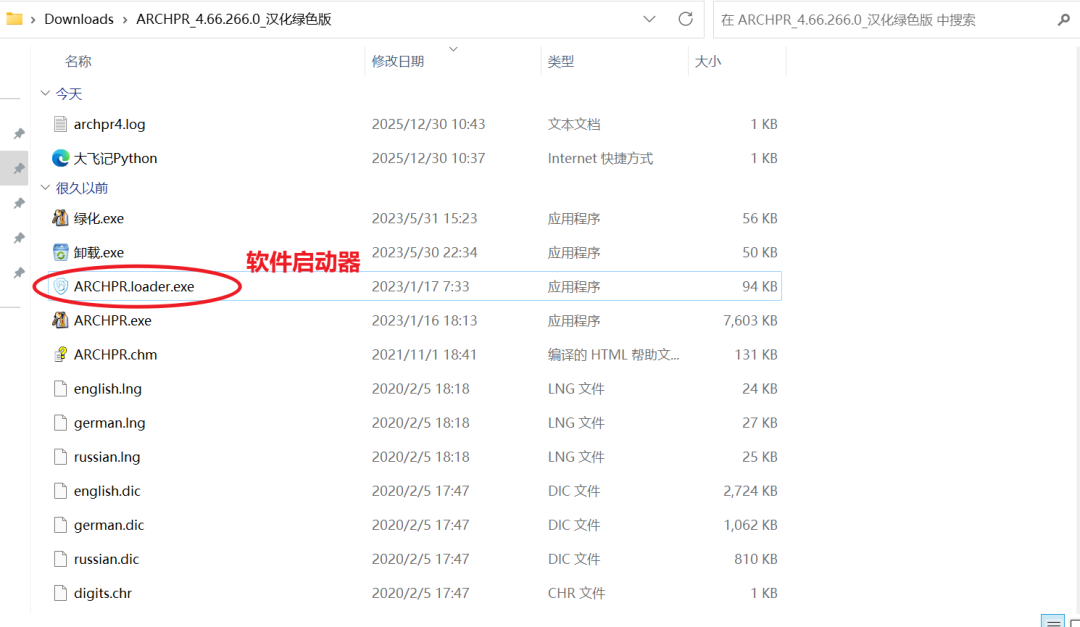Click the english.dic file icon
Screen dimensions: 1080x627
point(61,491)
